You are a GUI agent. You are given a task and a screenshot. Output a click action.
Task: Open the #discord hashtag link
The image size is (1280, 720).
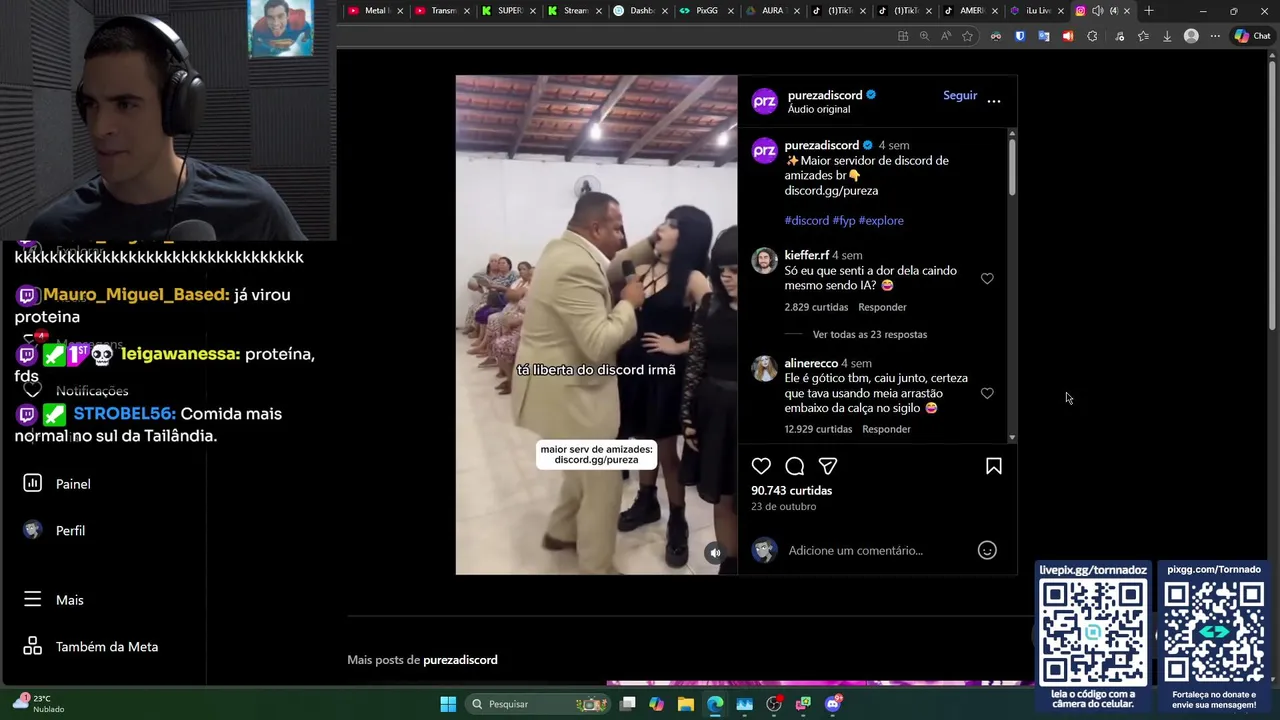click(807, 220)
